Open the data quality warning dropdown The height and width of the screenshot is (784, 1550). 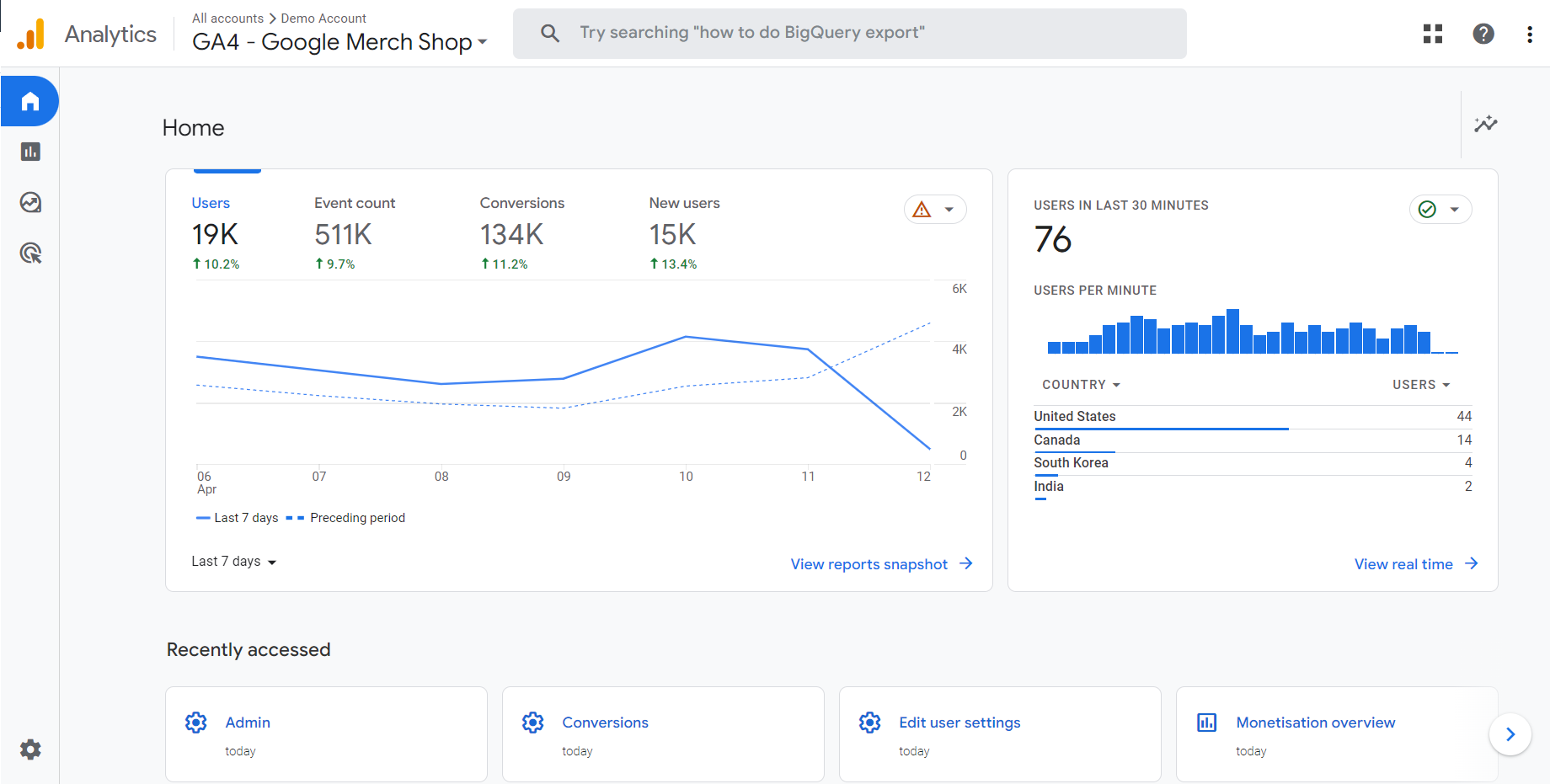point(934,210)
